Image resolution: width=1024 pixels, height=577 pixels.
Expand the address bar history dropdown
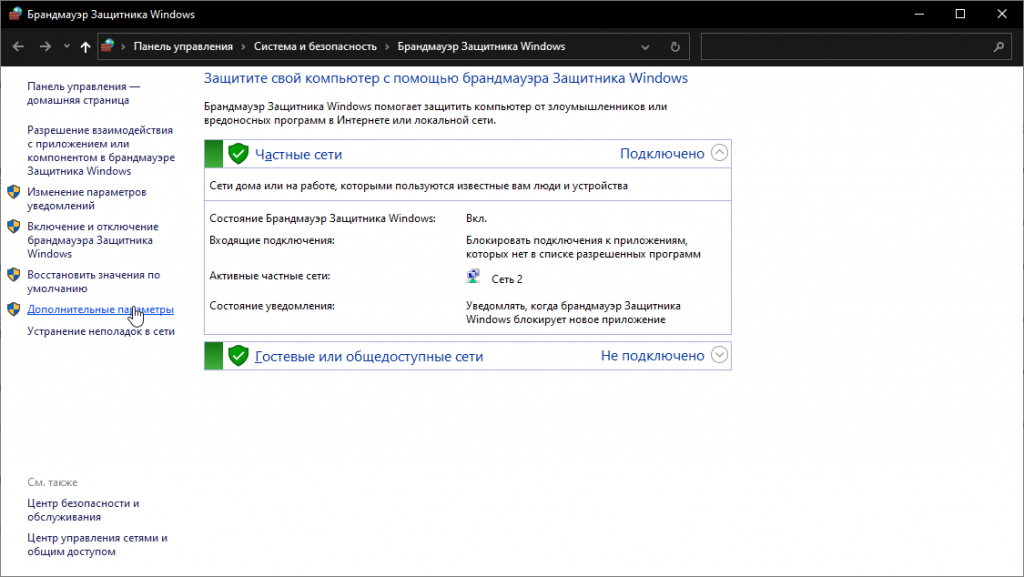[645, 47]
